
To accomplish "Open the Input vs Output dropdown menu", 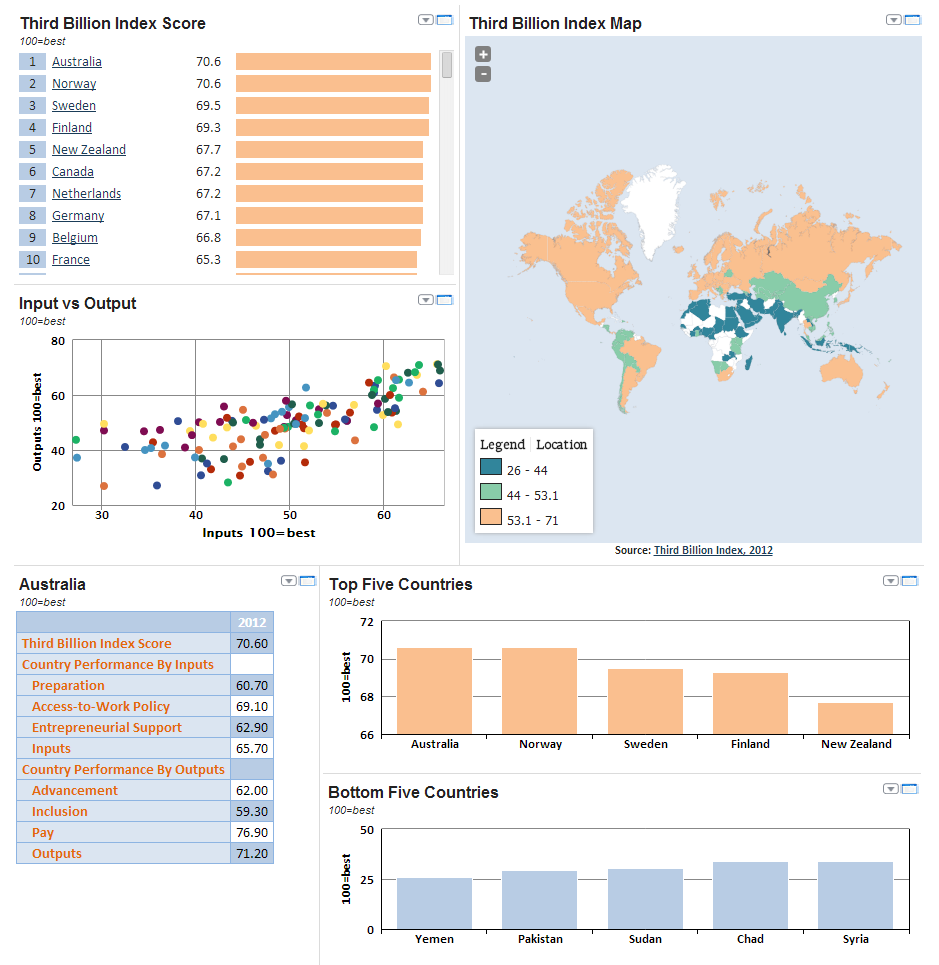I will pyautogui.click(x=426, y=300).
